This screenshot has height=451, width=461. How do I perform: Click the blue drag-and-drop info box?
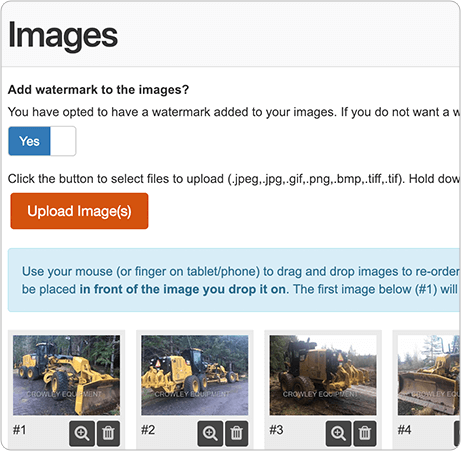click(x=234, y=280)
